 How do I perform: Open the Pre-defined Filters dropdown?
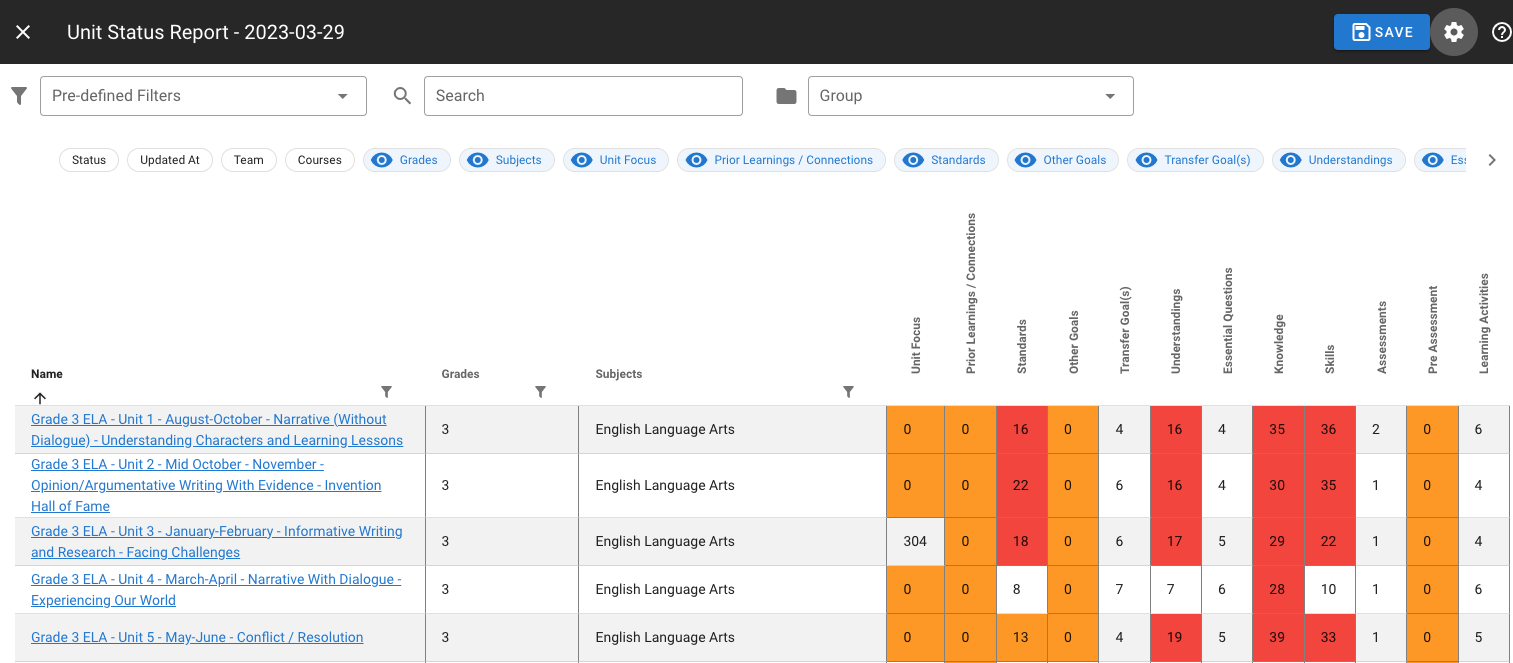[x=203, y=96]
